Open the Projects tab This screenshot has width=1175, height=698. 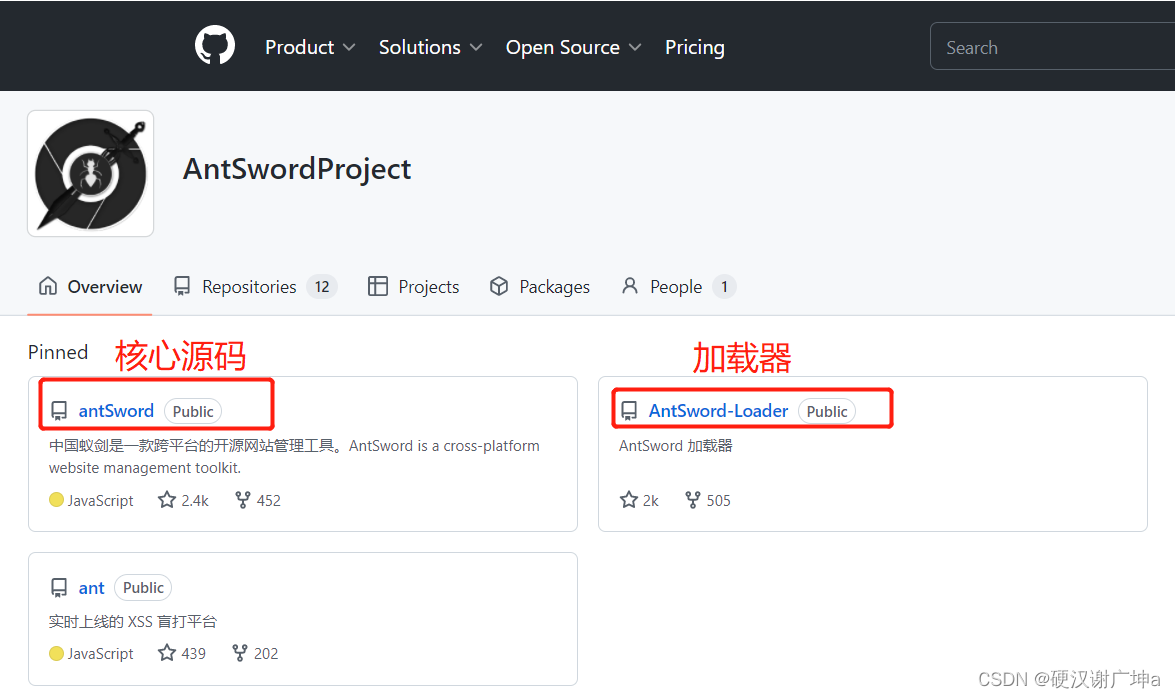(x=413, y=286)
